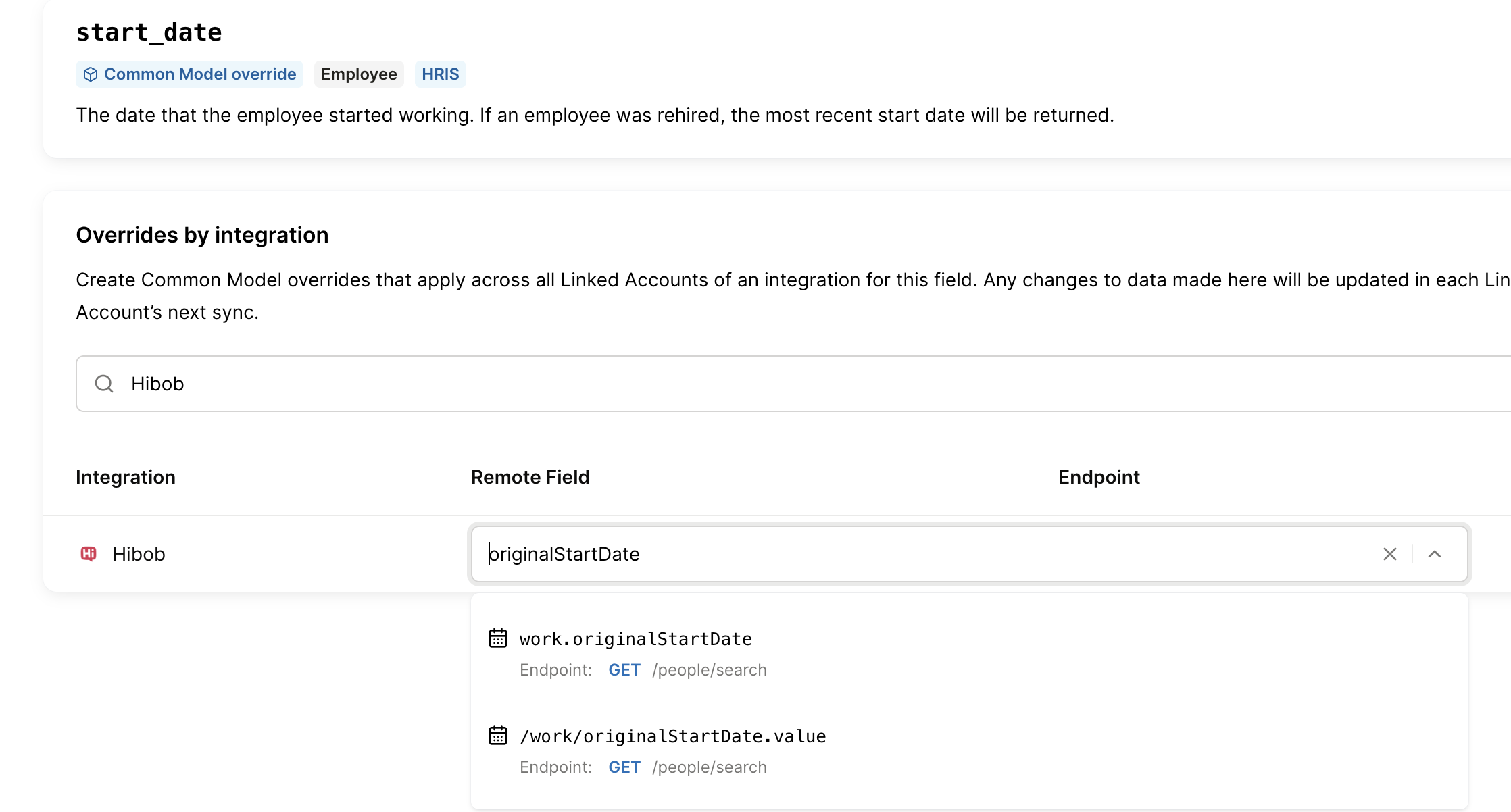Click the Integration column header

click(x=126, y=477)
